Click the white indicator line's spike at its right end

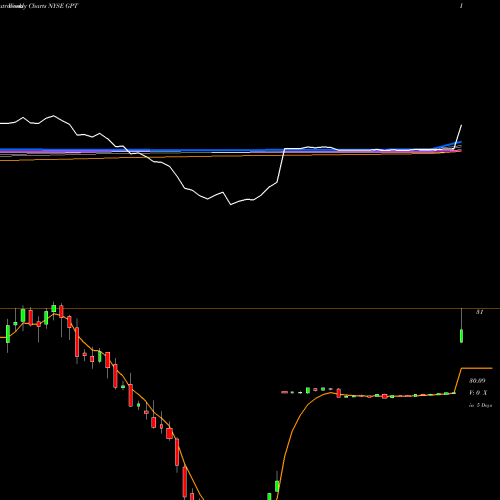pos(461,126)
